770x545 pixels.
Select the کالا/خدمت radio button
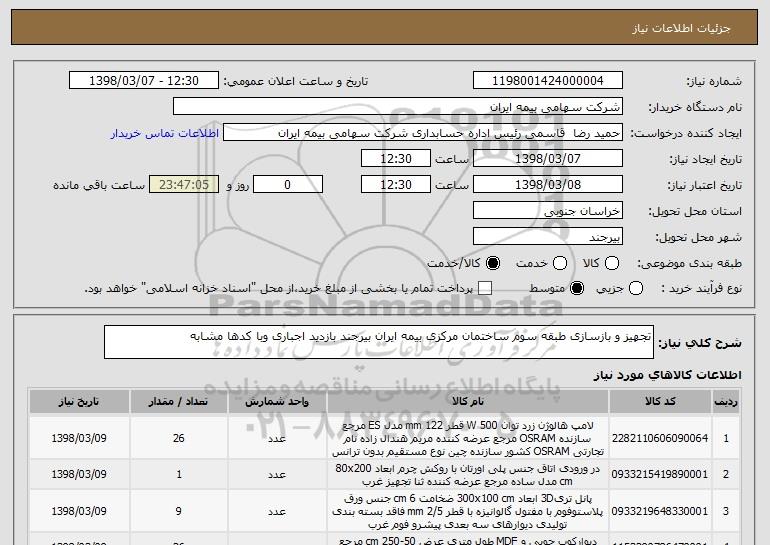point(493,263)
